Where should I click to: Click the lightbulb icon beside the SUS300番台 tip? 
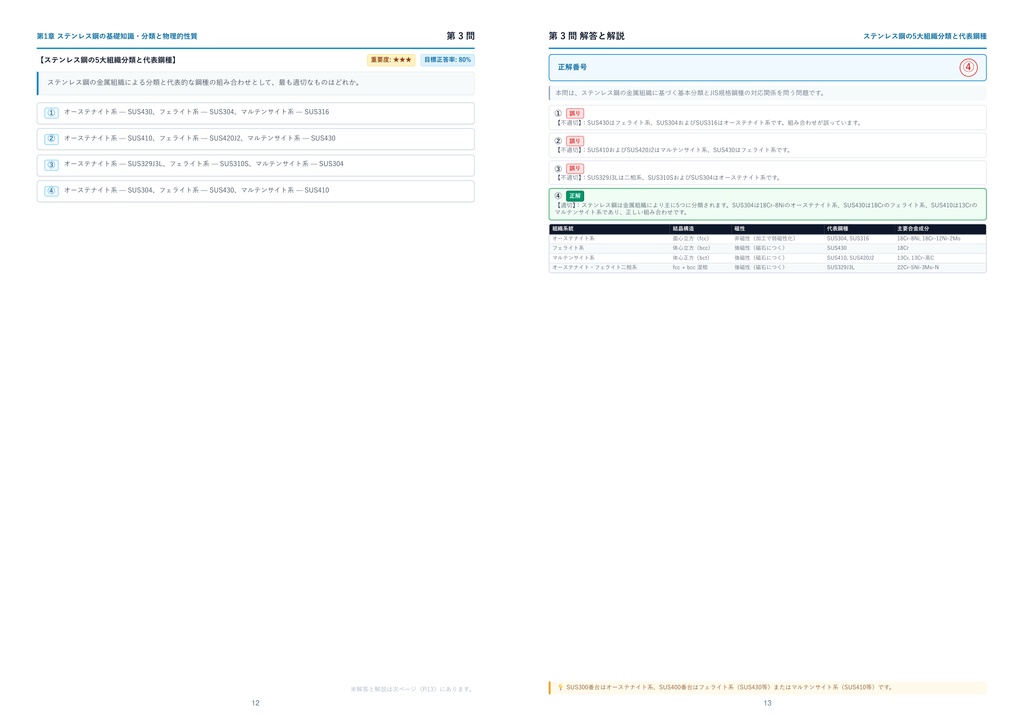click(560, 687)
